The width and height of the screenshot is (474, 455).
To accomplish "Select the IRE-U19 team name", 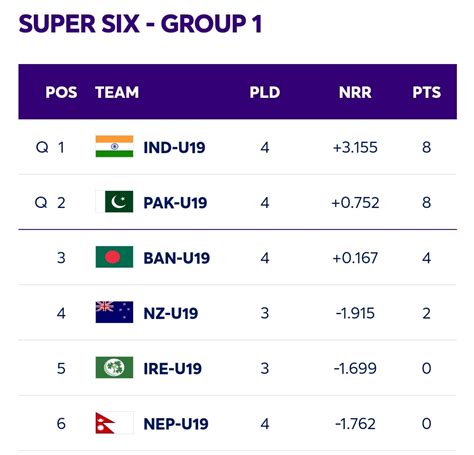I will 173,369.
